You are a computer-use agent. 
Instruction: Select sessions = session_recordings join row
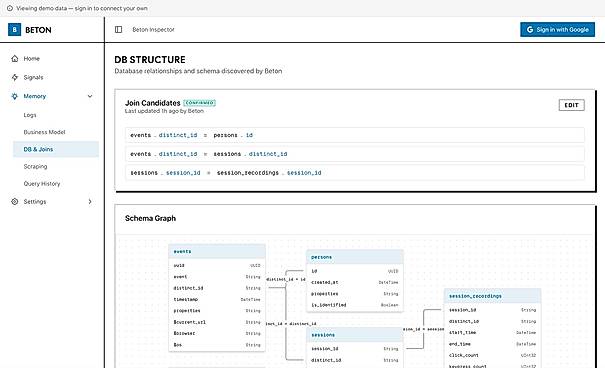click(x=355, y=173)
